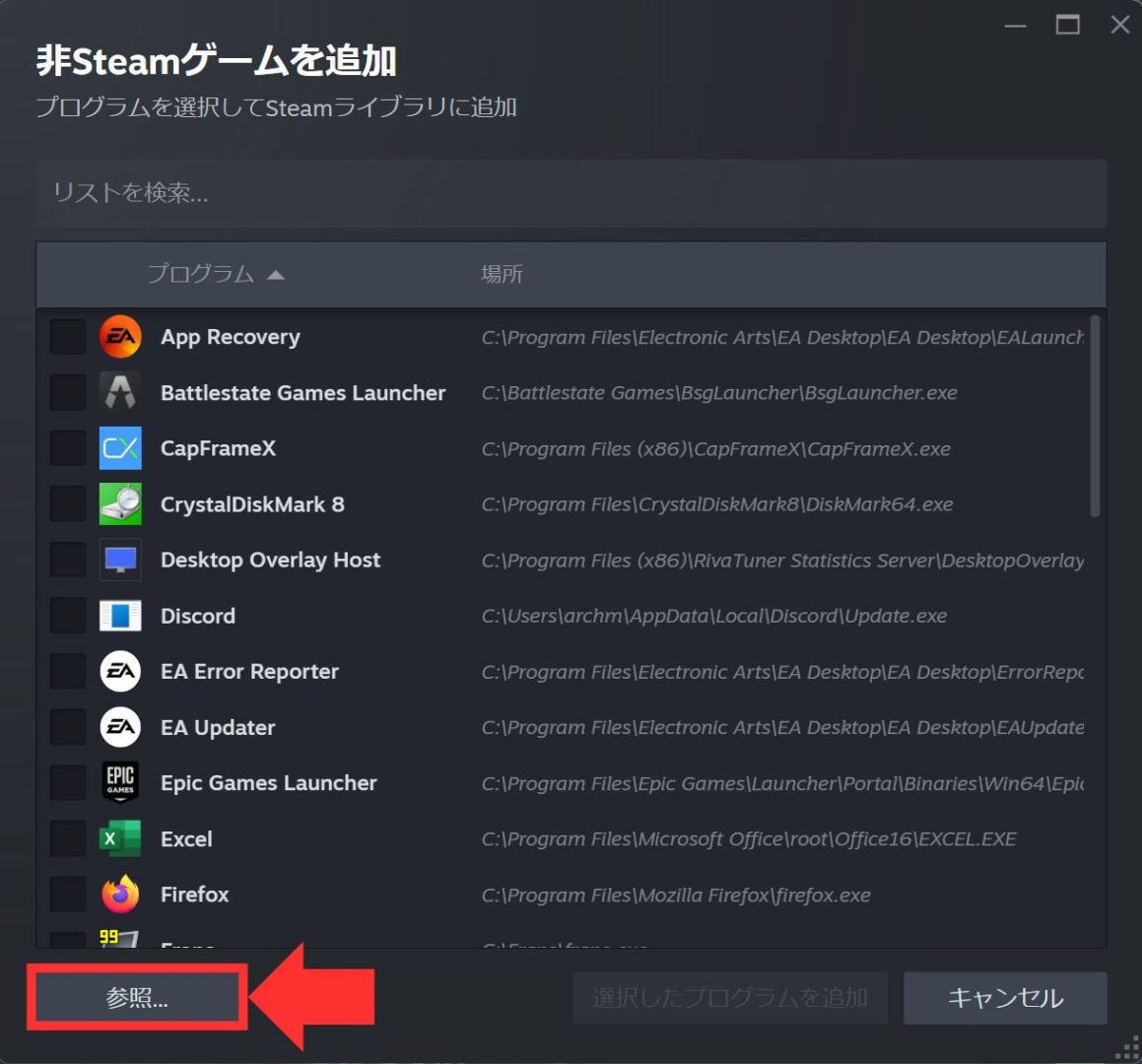Screen dimensions: 1142x1064
Task: Check the checkbox next to Discord
Action: (67, 615)
